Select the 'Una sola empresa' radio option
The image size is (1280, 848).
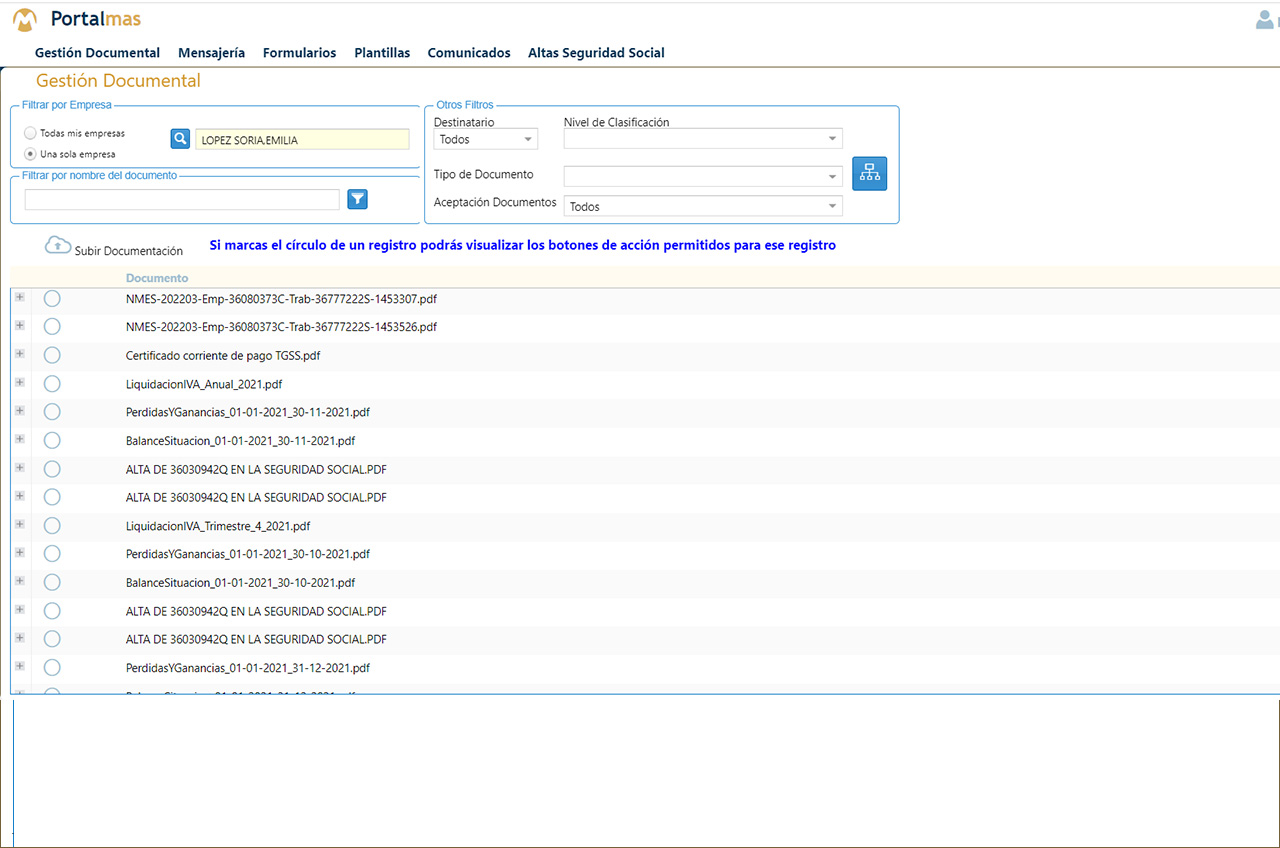[x=31, y=154]
